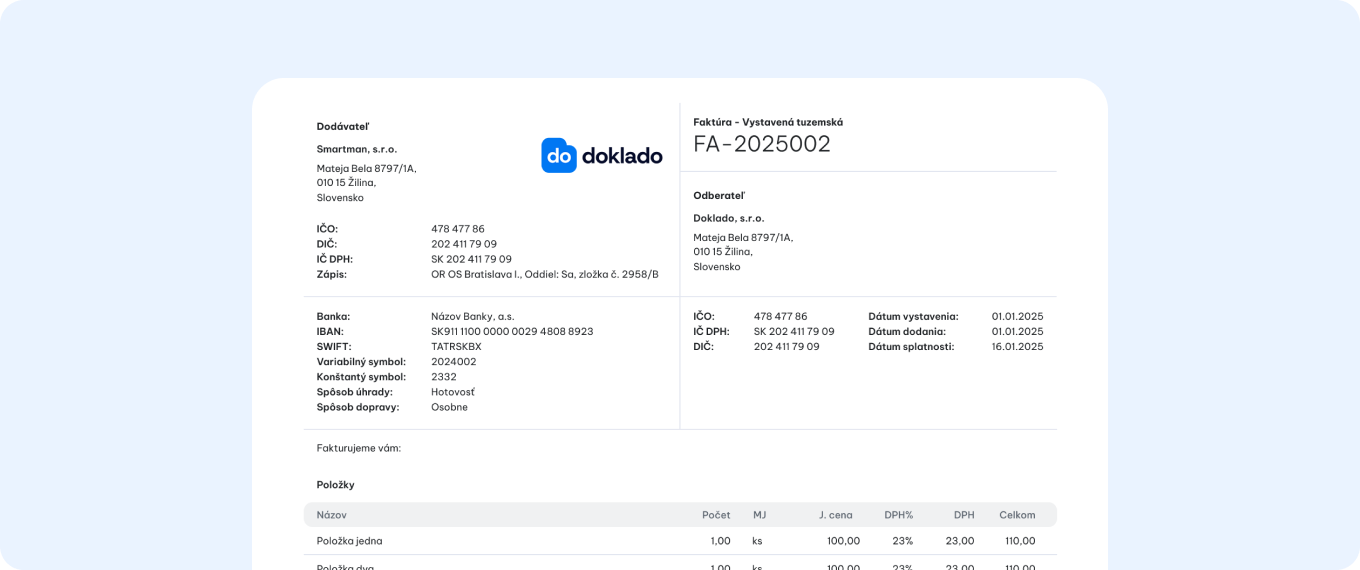
Task: Click unit price 100,00 in Položka jedna row
Action: pyautogui.click(x=843, y=541)
